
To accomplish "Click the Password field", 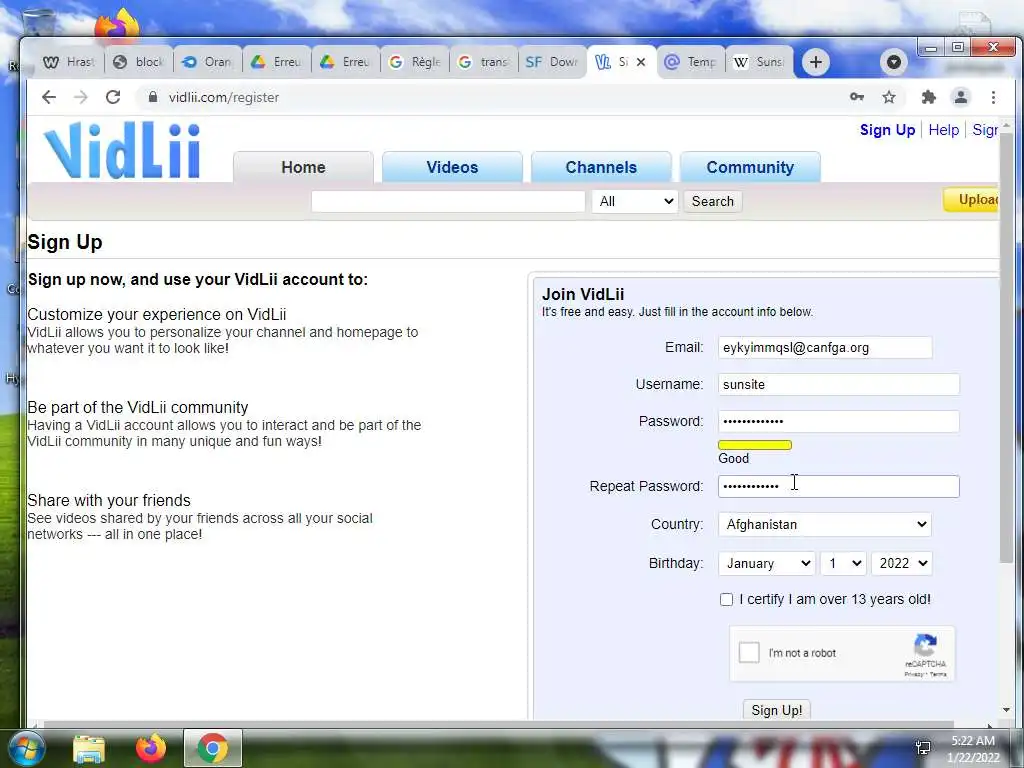I will 839,421.
